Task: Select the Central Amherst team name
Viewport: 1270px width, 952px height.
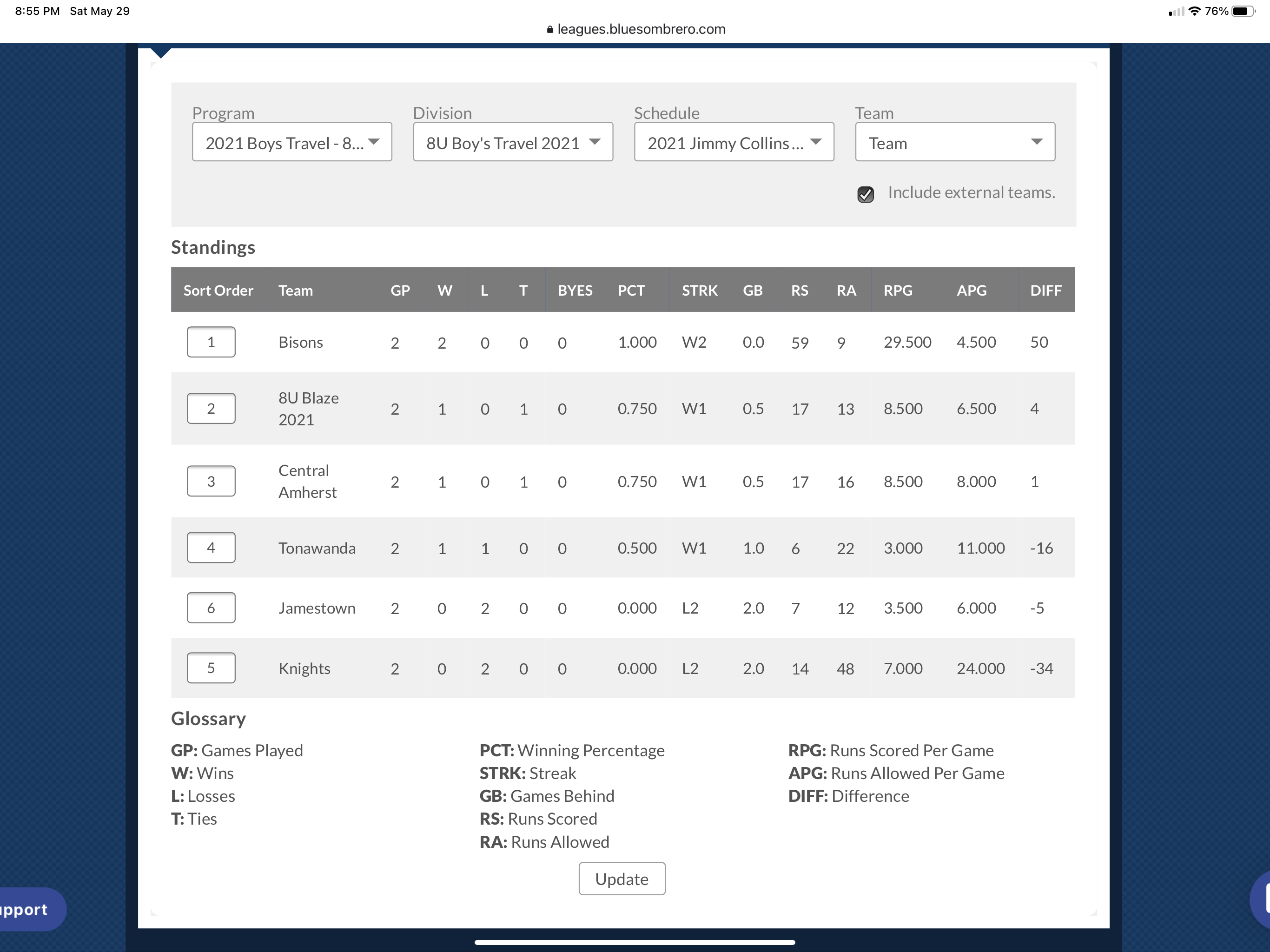Action: [308, 481]
